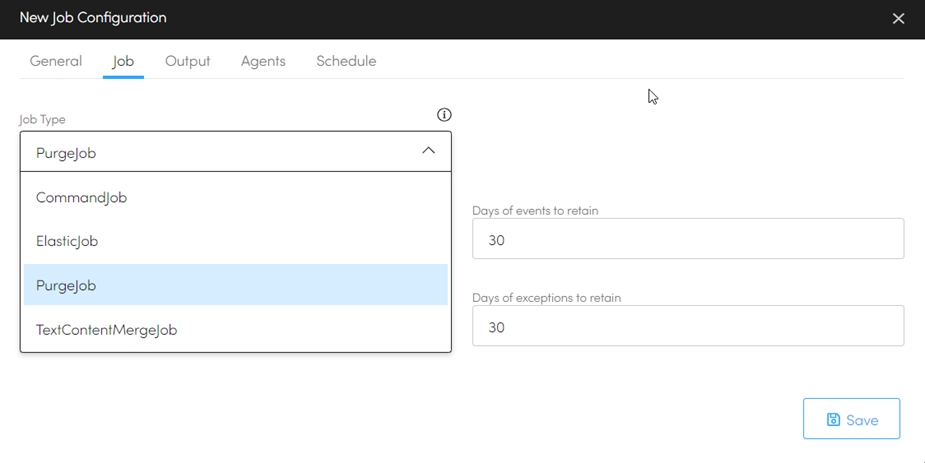Go to the Agents tab
Viewport: 925px width, 463px height.
[x=263, y=61]
